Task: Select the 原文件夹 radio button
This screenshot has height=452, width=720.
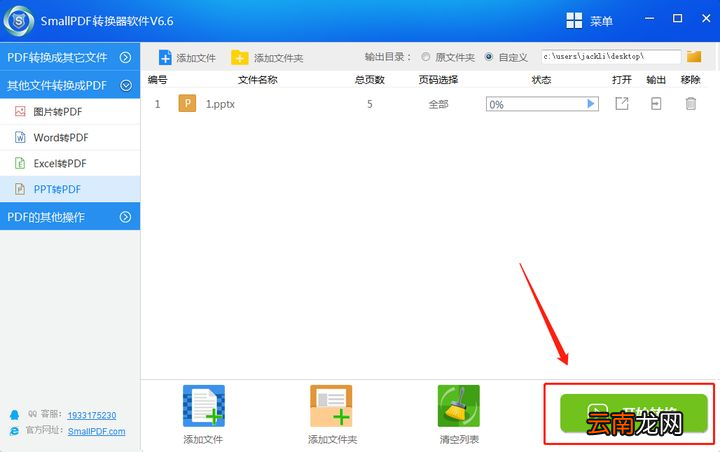Action: tap(427, 57)
